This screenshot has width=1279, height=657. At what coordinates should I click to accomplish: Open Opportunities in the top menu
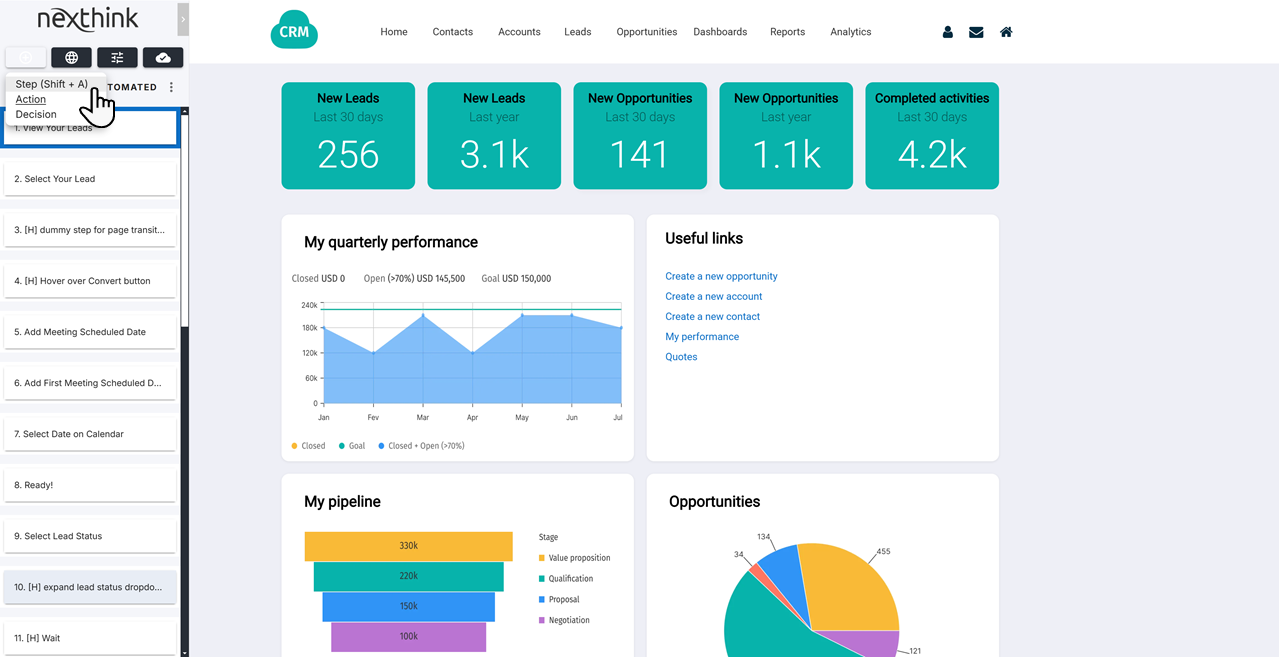(x=647, y=32)
